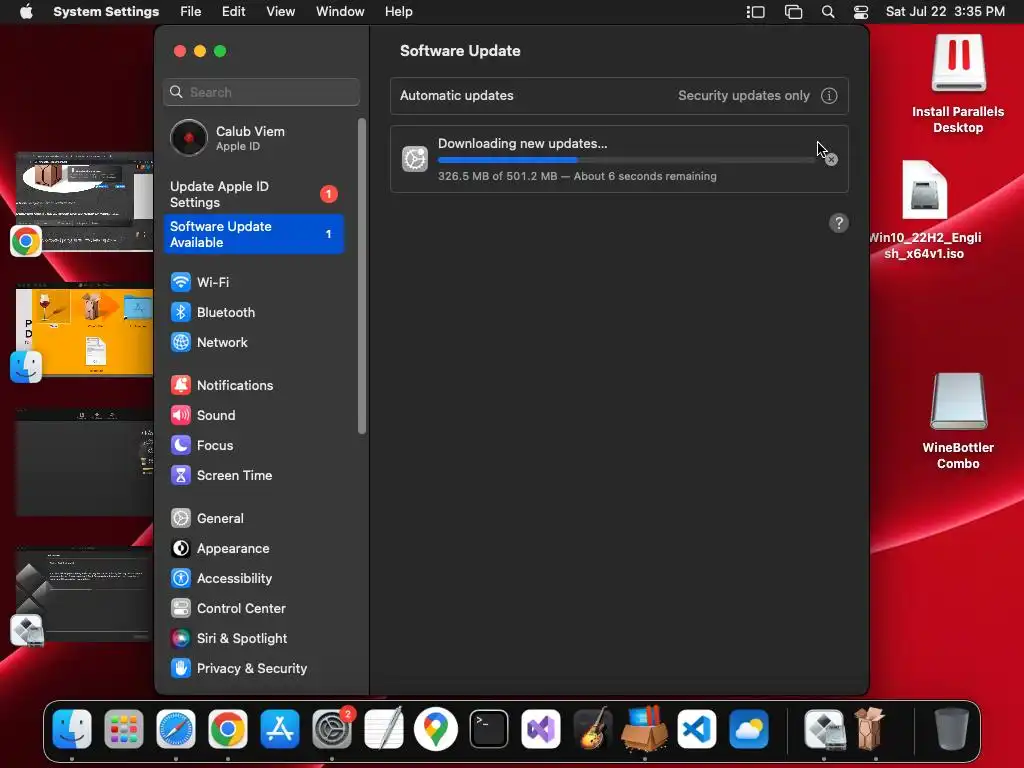
Task: Open the View menu
Action: click(280, 12)
